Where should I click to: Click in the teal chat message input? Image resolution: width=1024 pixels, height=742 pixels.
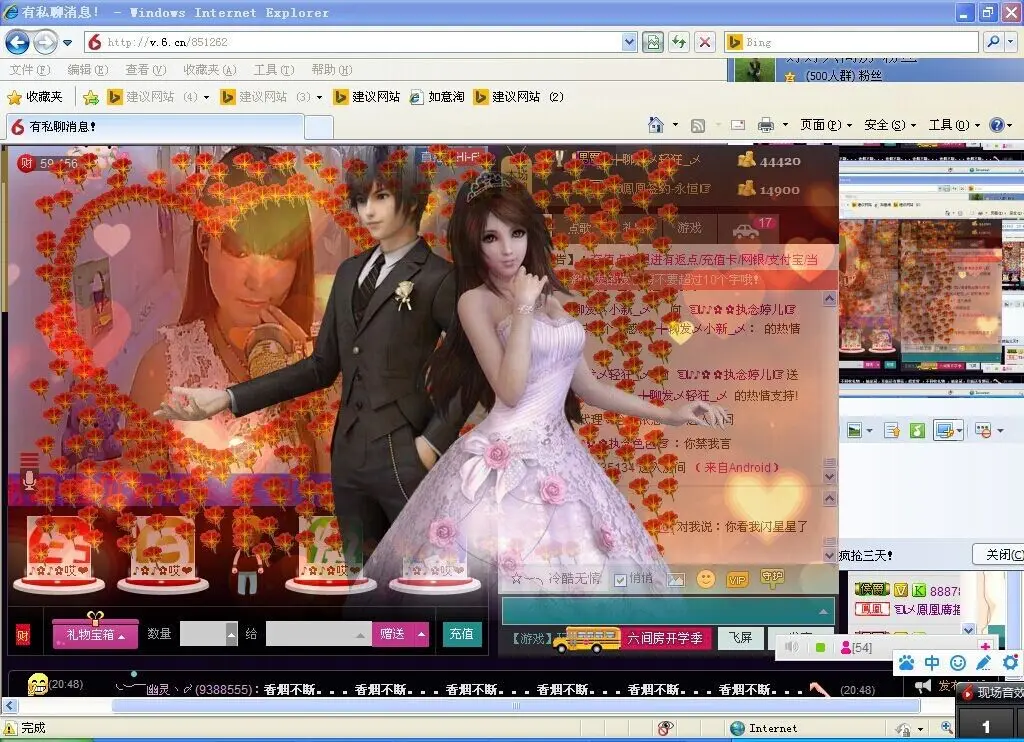[x=667, y=611]
